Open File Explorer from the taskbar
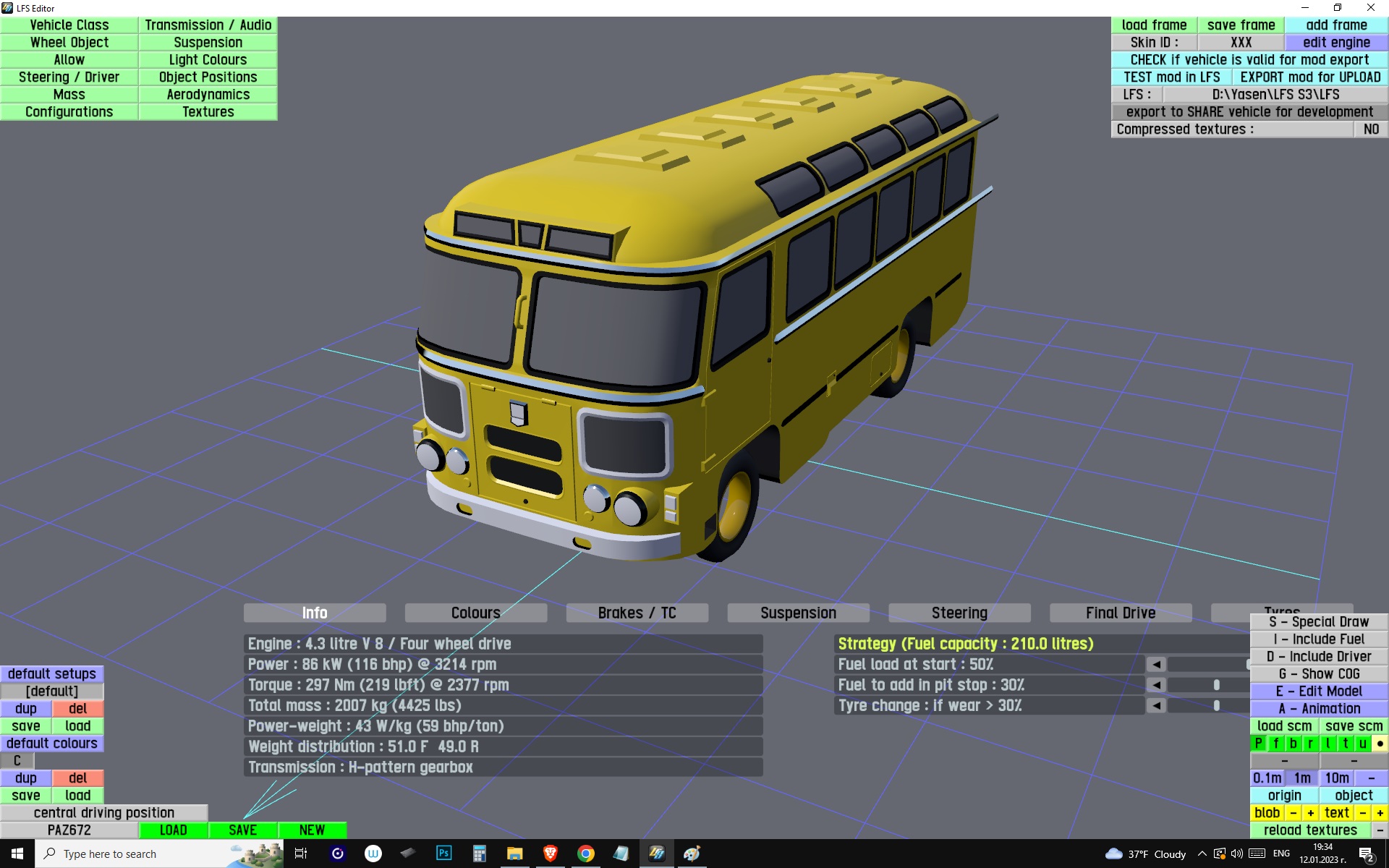This screenshot has height=868, width=1389. click(514, 854)
